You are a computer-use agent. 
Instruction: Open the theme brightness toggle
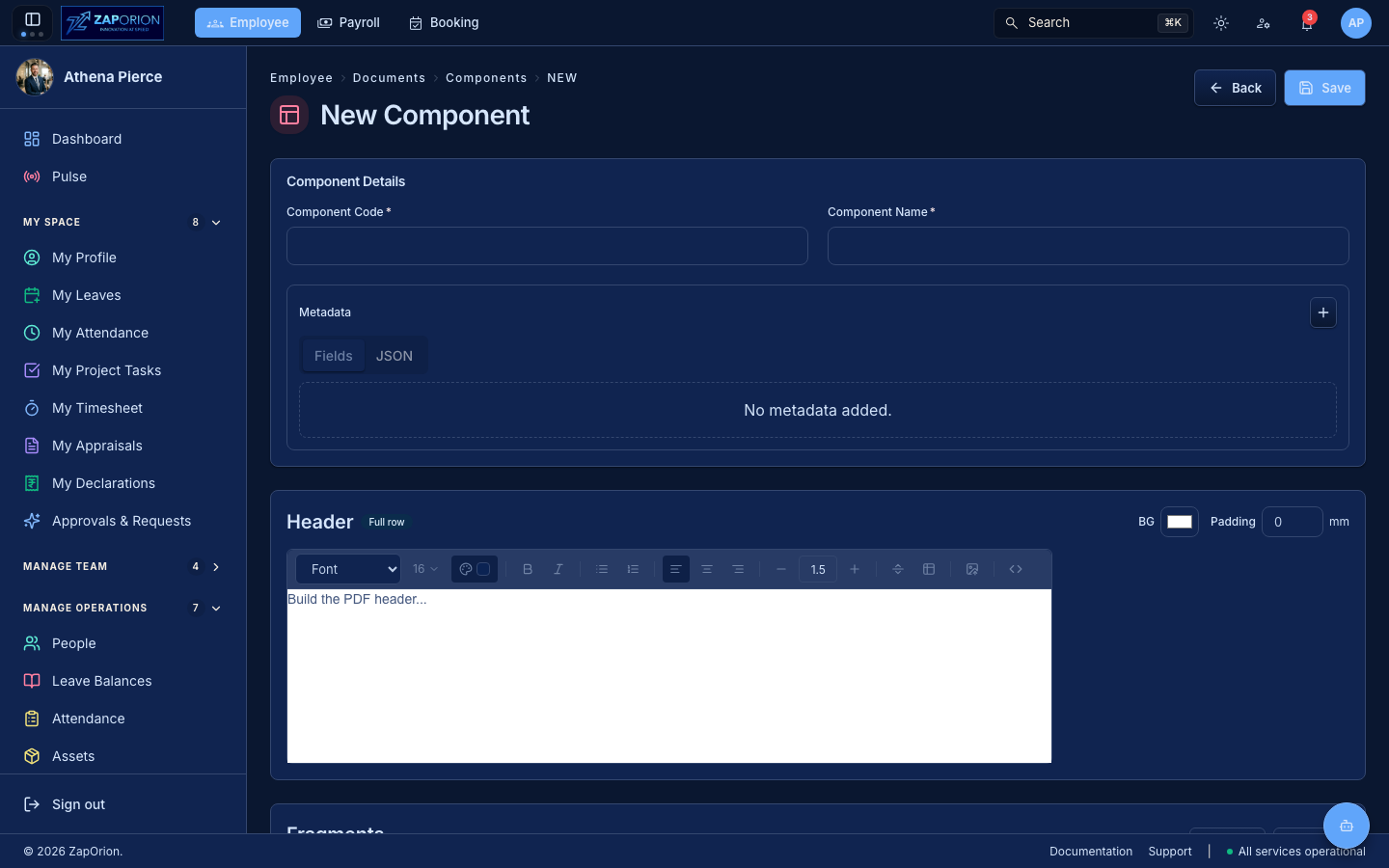1221,23
